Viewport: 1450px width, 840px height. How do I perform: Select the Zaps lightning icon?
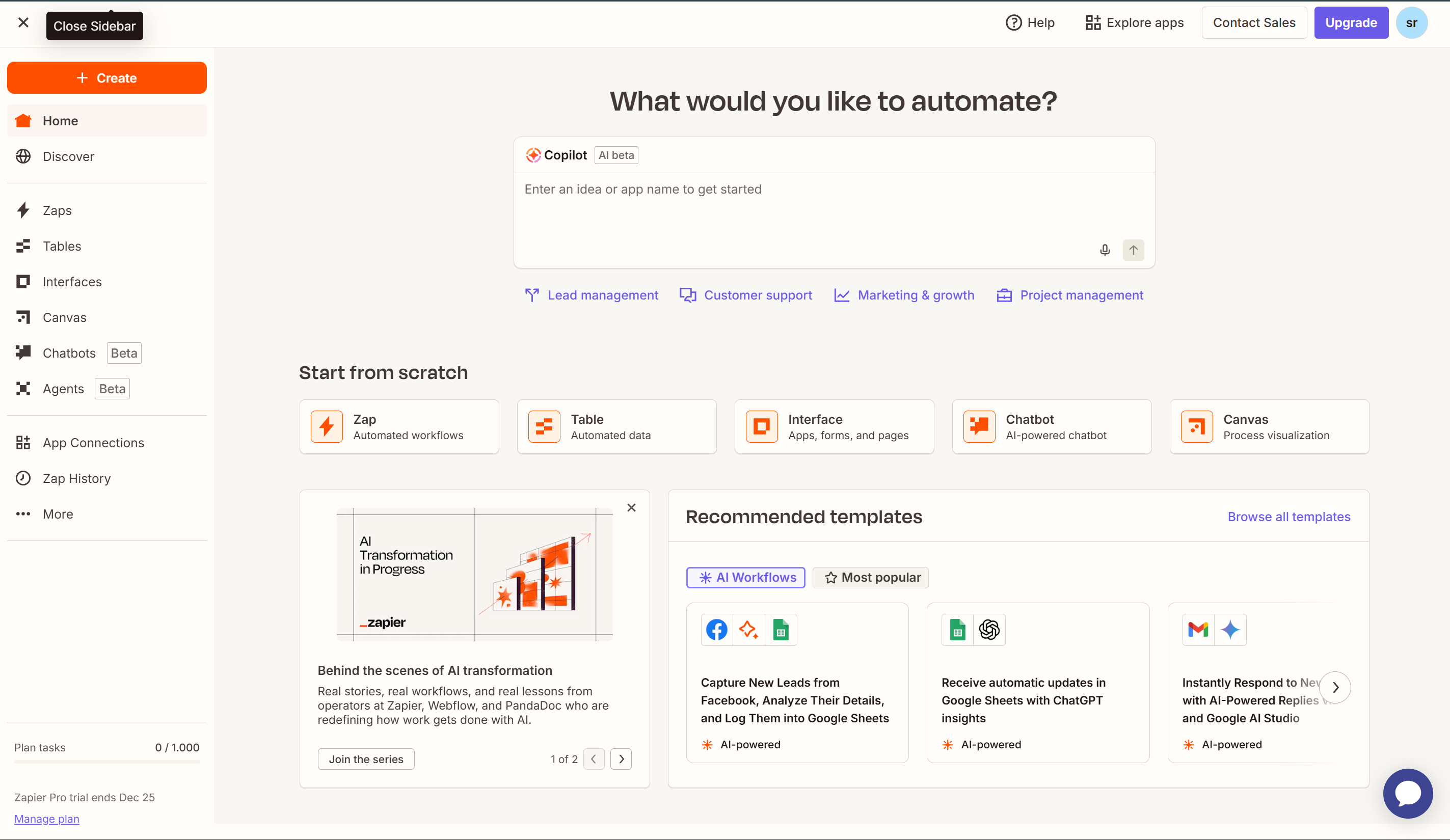23,210
